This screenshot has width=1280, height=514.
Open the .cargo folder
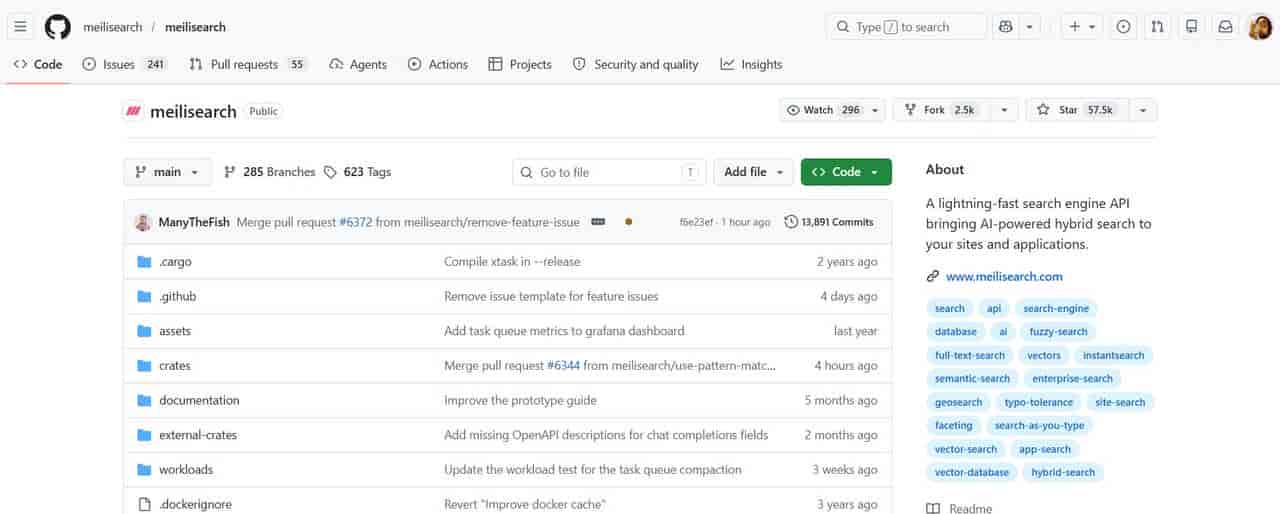coord(175,262)
